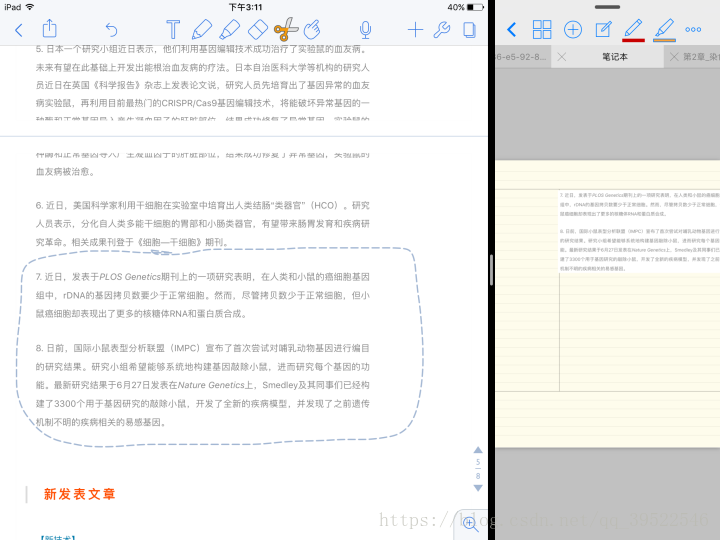
Task: Jump to previous page with up triangle
Action: tap(478, 450)
